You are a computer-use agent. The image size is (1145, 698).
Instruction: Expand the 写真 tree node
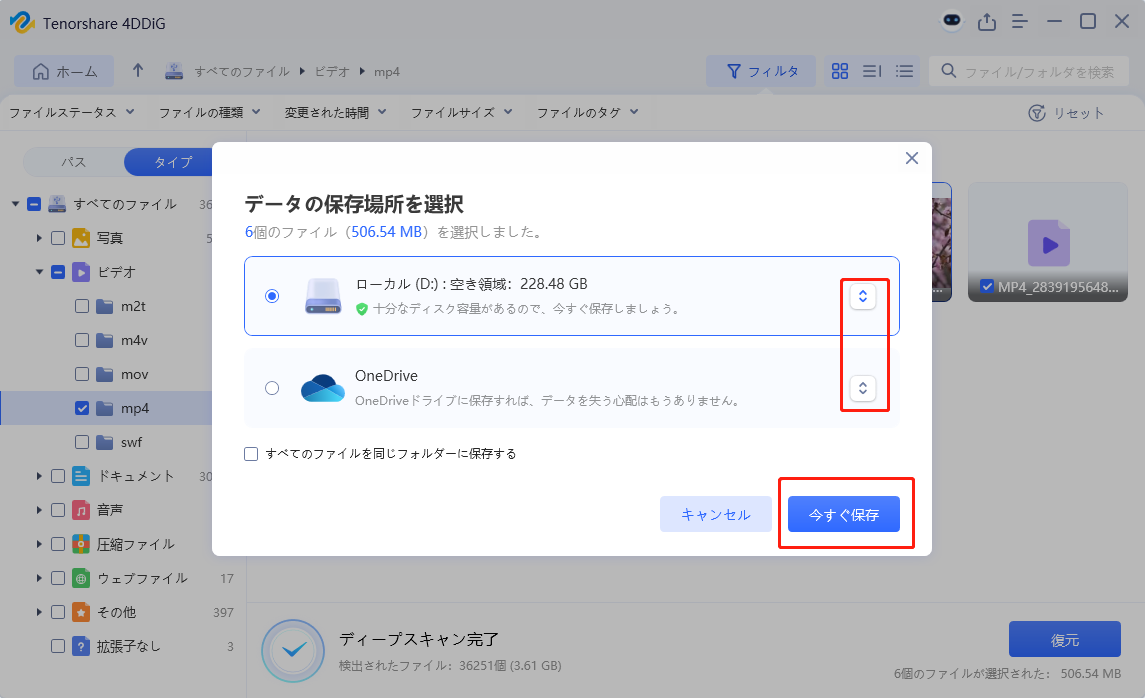(x=39, y=238)
